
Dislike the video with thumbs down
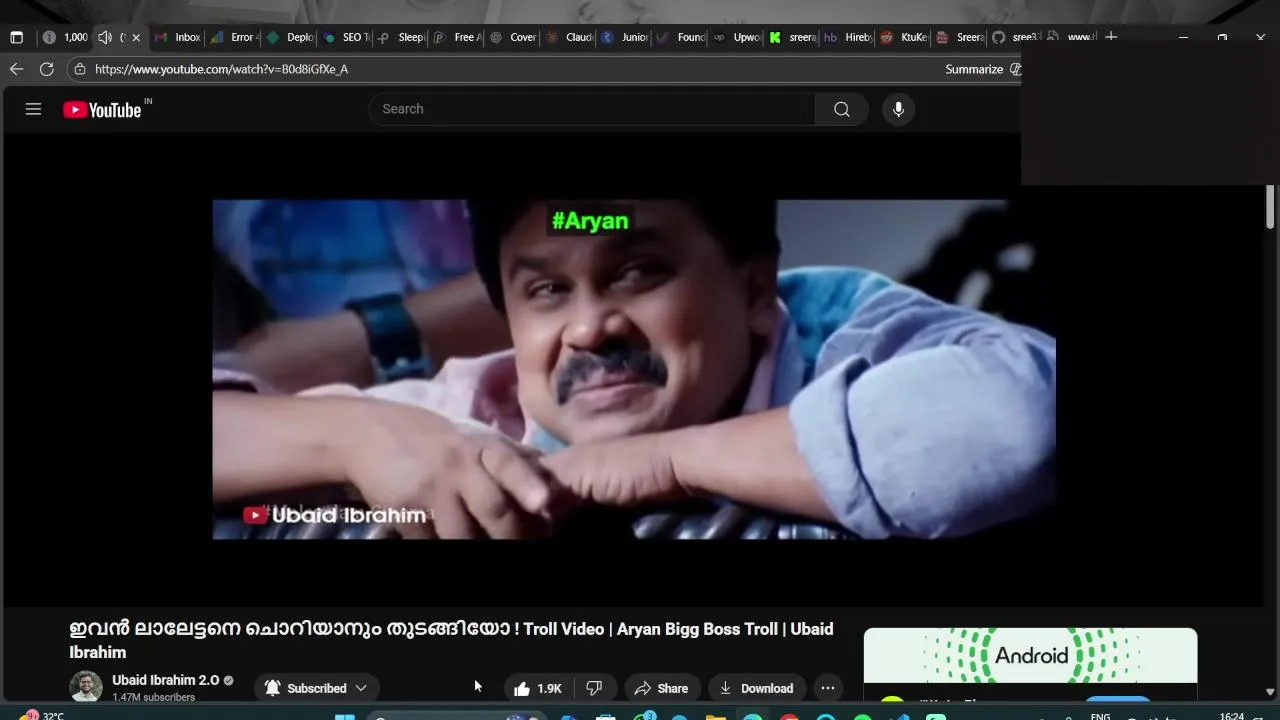[x=594, y=688]
